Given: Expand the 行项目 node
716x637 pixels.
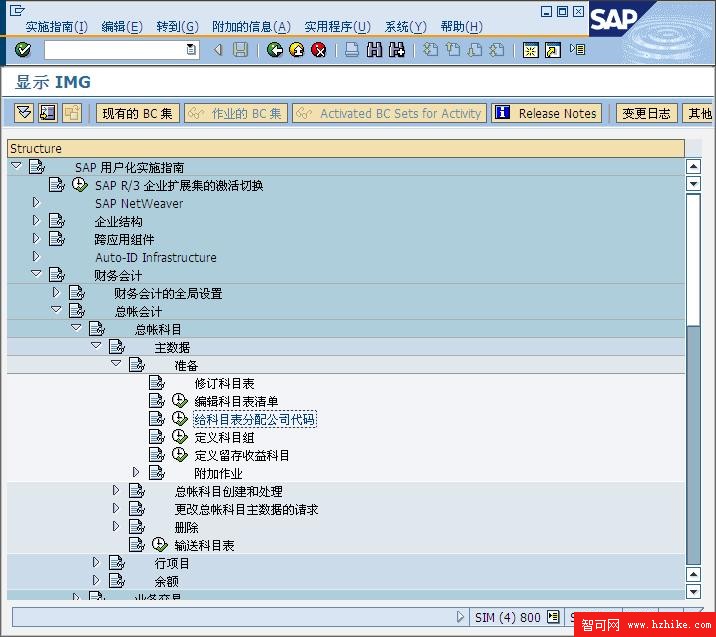Looking at the screenshot, I should click(x=96, y=562).
